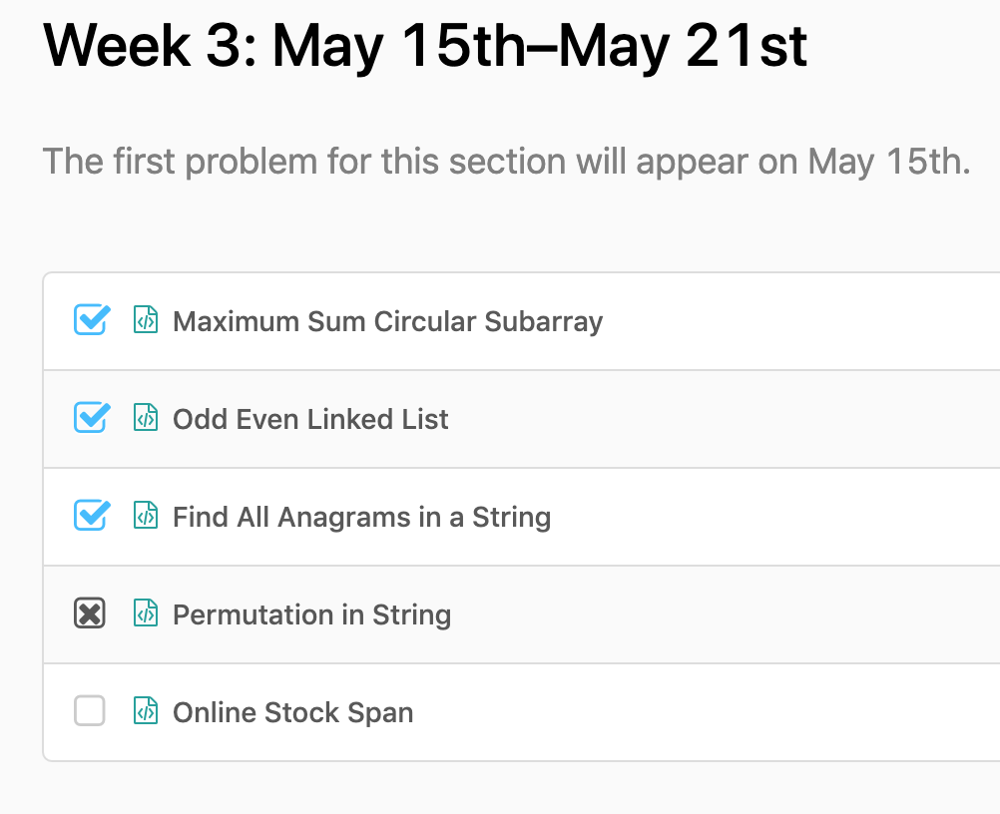1000x814 pixels.
Task: Open the Online Stock Span problem
Action: pos(293,713)
